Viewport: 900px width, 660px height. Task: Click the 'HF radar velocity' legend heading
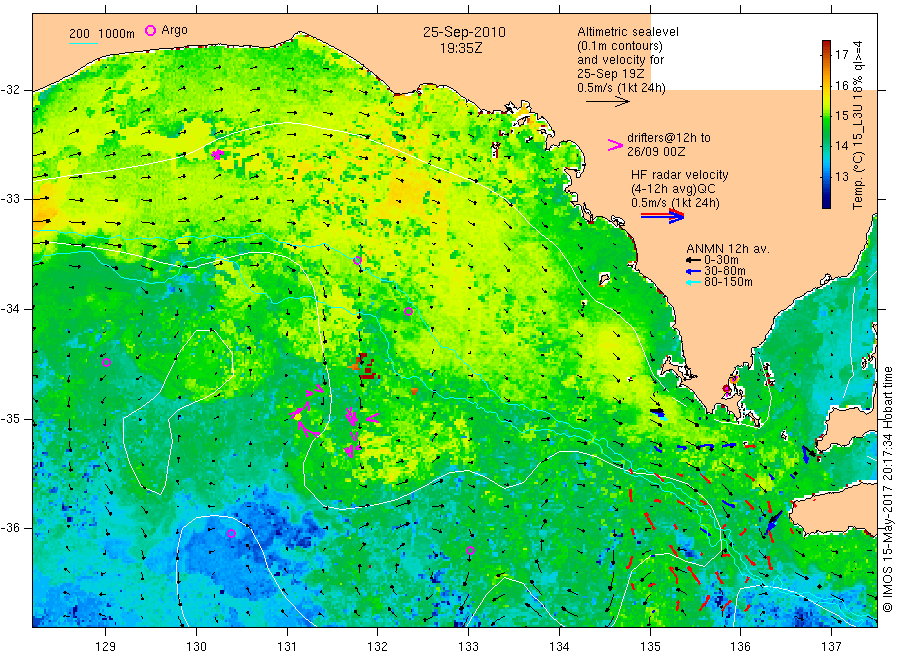coord(680,175)
